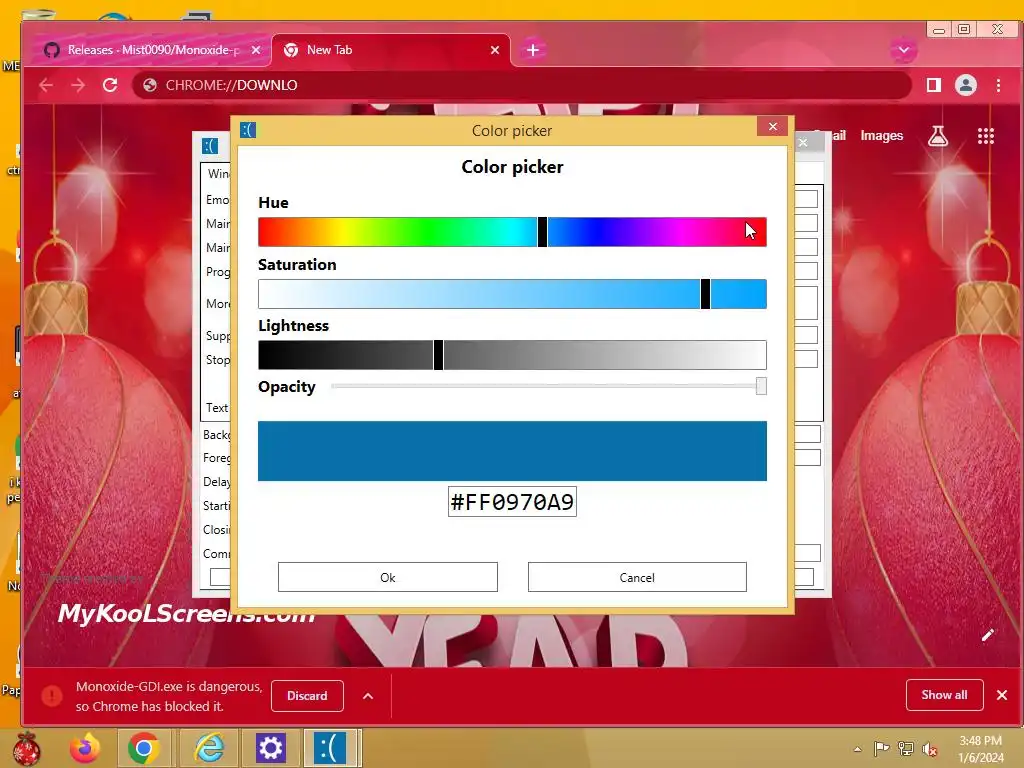Open a new browser tab with plus button
1024x768 pixels.
[x=533, y=50]
